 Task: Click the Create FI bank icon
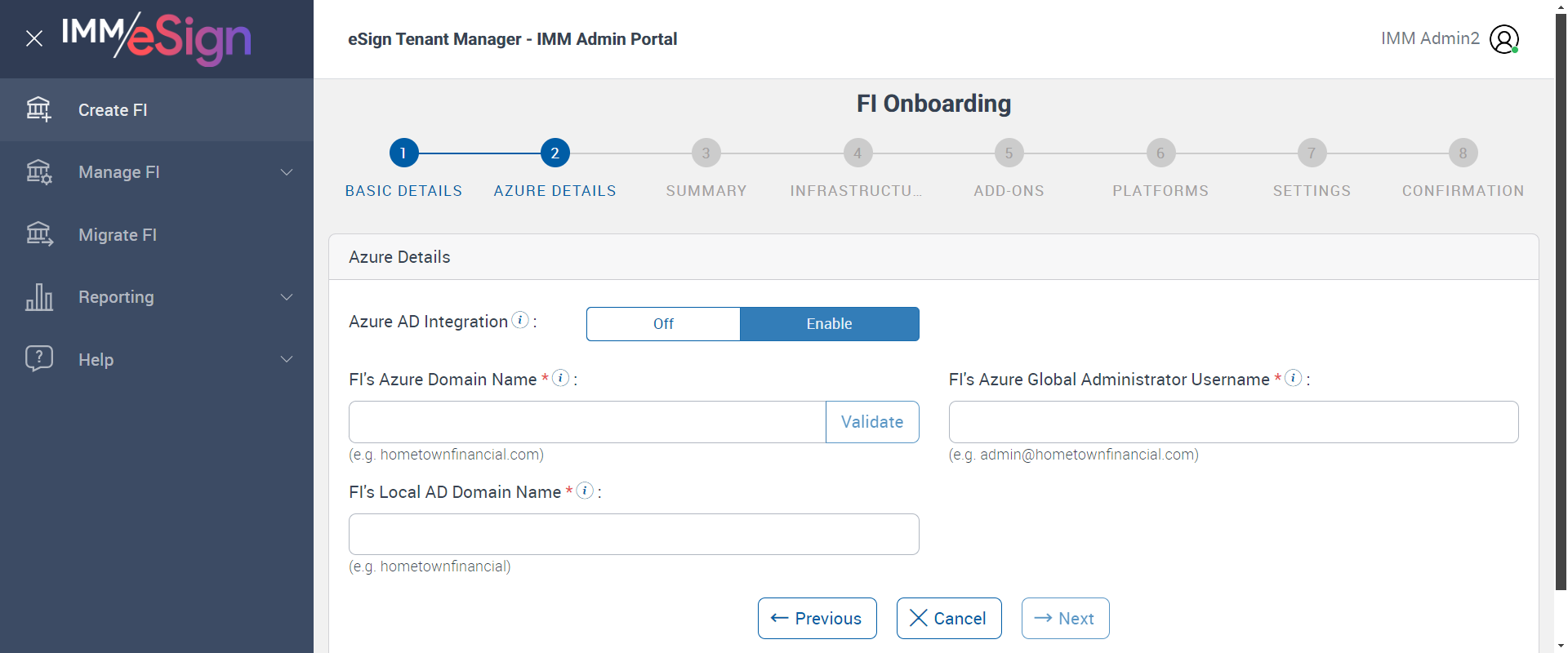click(38, 109)
